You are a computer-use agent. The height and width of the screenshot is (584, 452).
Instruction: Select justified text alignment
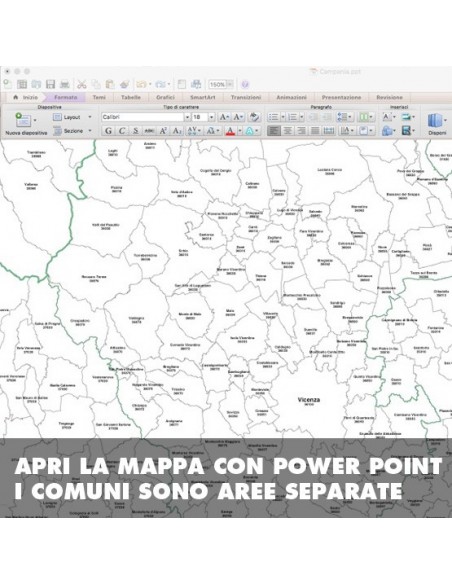315,131
